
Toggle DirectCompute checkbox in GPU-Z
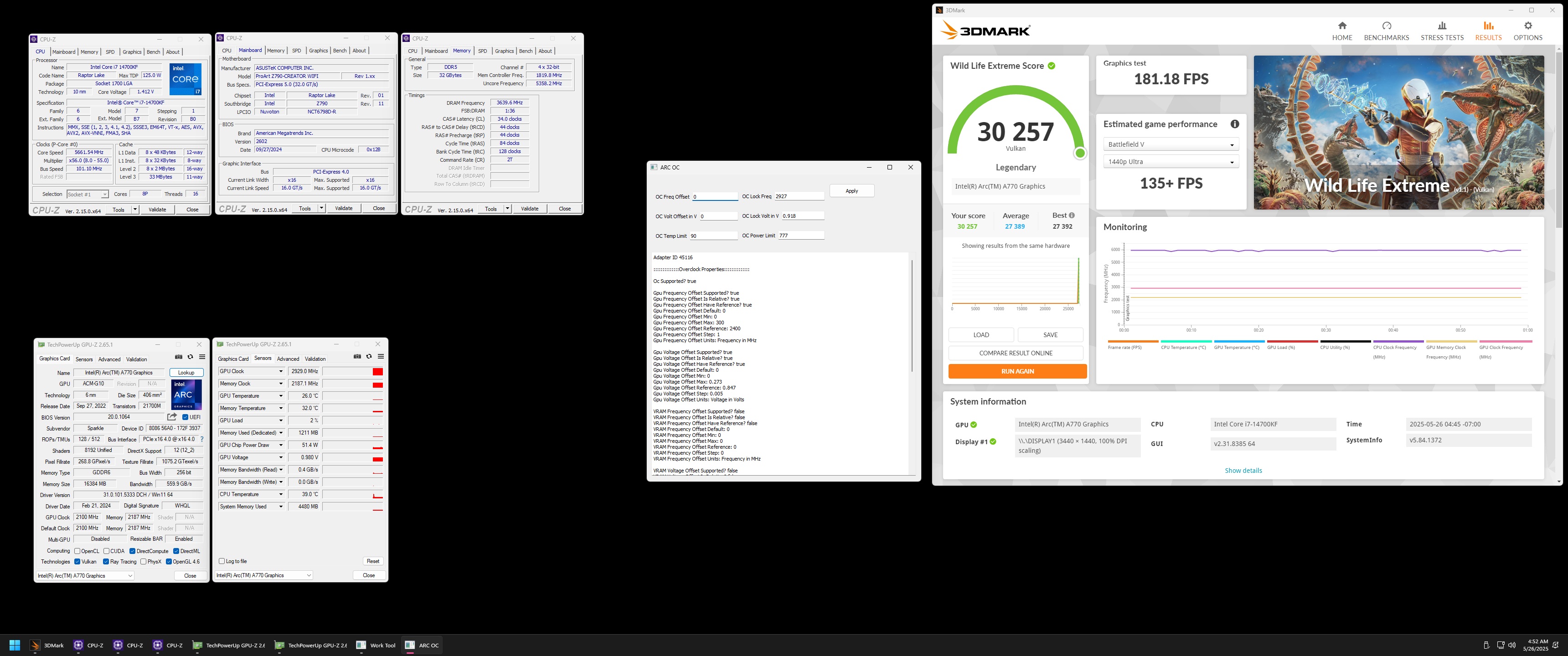tap(132, 551)
